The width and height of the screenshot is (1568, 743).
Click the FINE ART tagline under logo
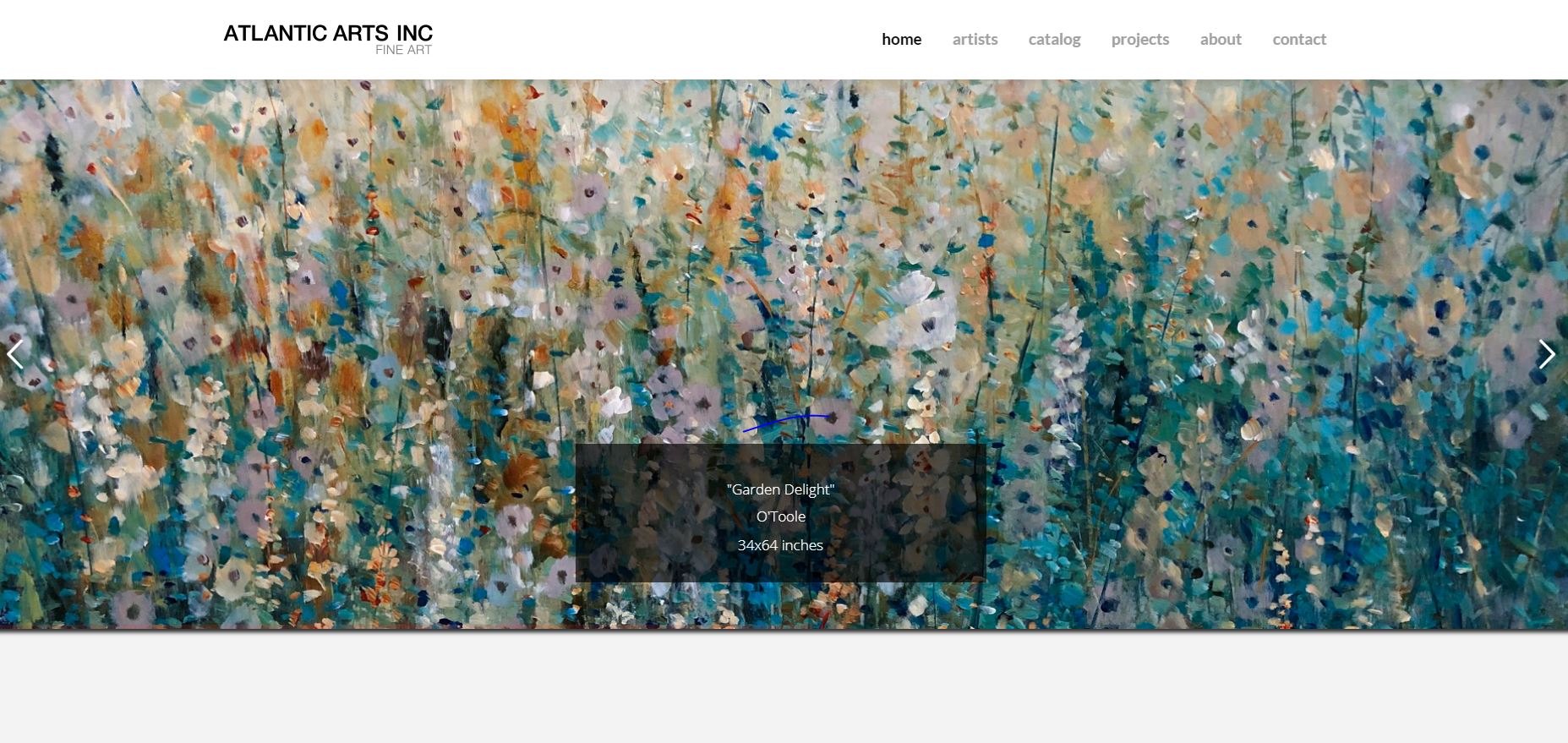[403, 50]
